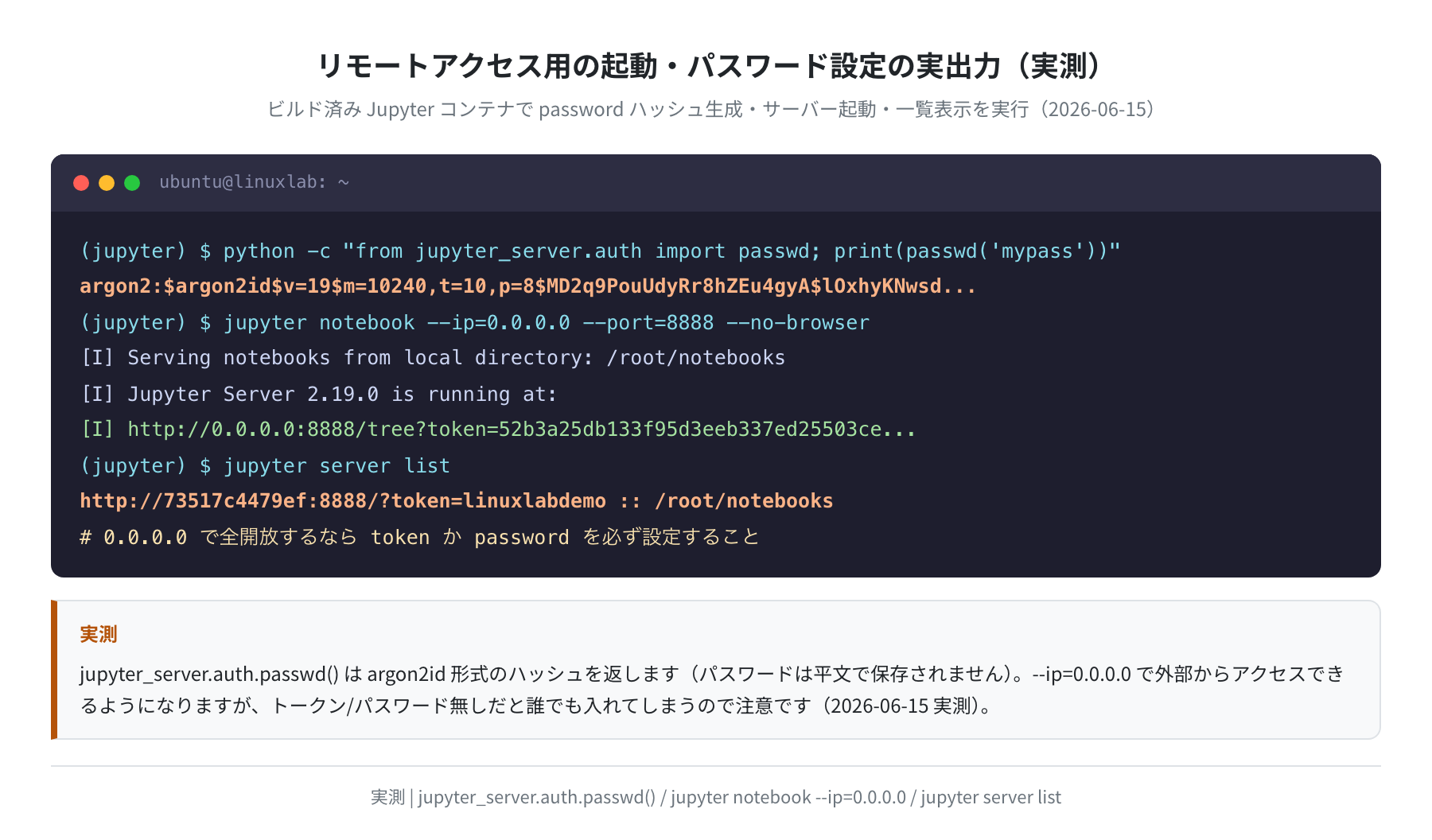The width and height of the screenshot is (1432, 840).
Task: Click the note line starting るようになりますが
Action: 537,706
